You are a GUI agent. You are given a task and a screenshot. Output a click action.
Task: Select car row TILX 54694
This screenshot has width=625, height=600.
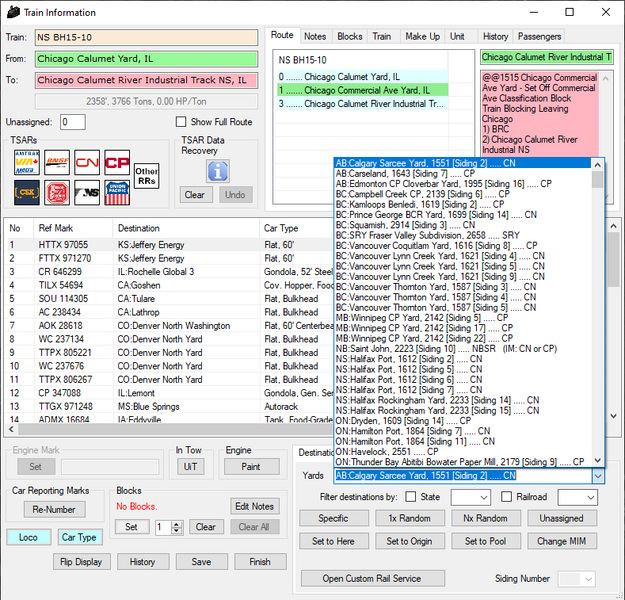[169, 285]
